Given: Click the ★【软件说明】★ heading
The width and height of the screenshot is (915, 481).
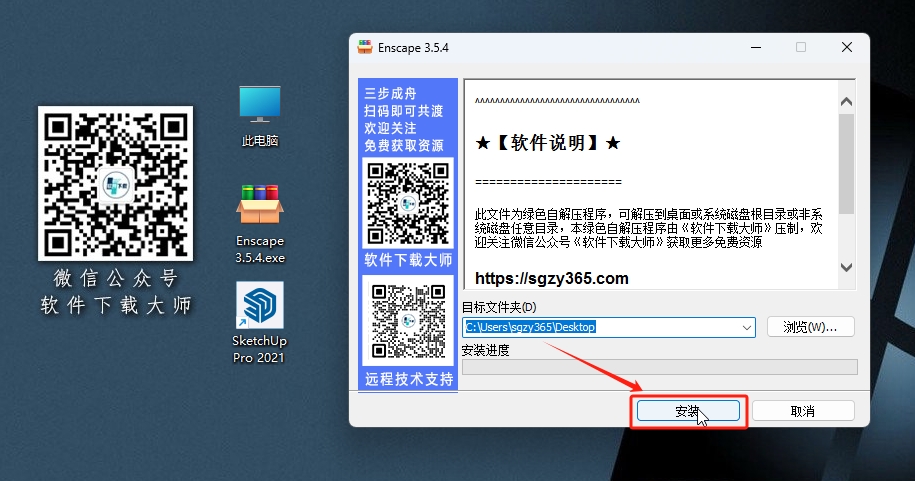Looking at the screenshot, I should [x=547, y=143].
